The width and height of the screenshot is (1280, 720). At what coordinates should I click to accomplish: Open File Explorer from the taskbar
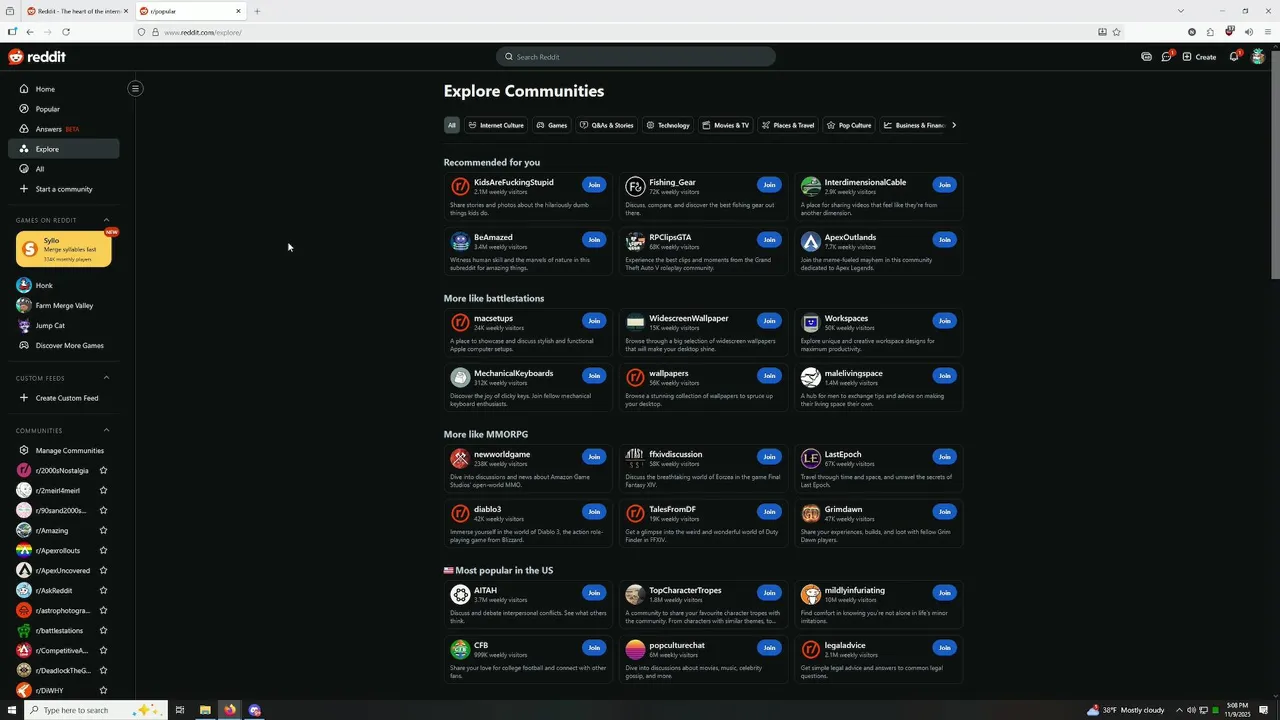pos(205,710)
